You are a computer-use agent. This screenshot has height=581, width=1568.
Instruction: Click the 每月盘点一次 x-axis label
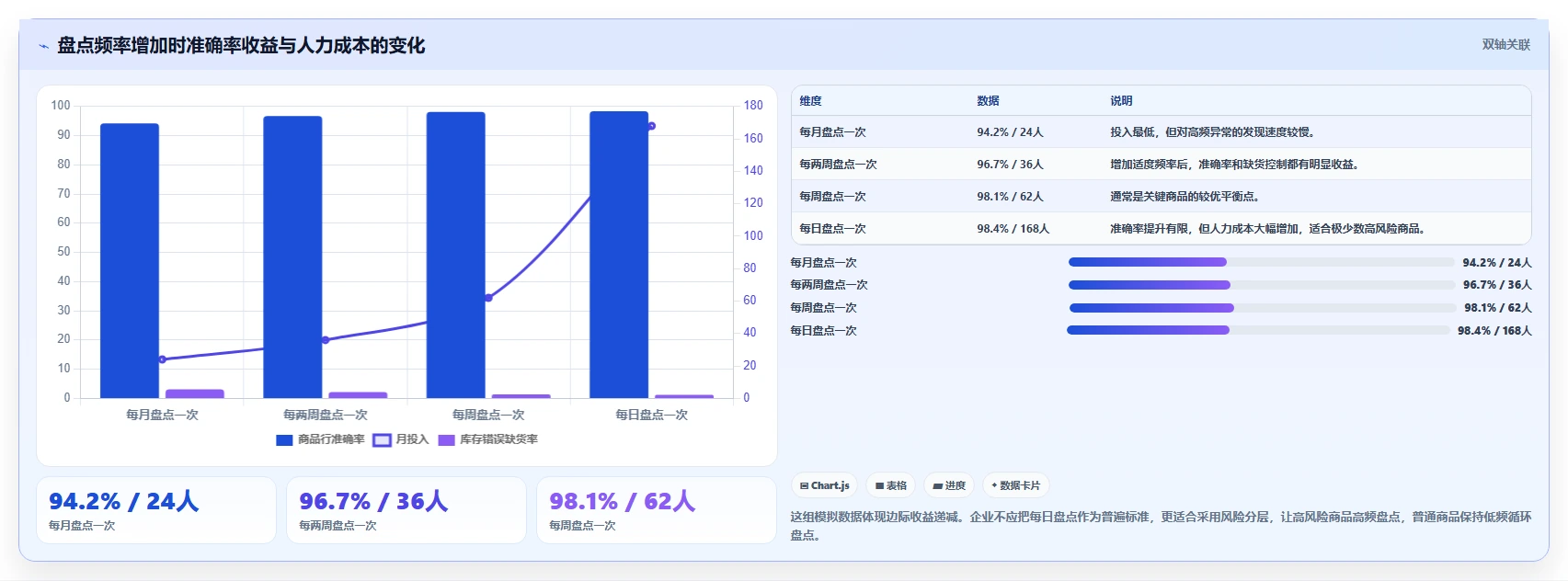[163, 415]
